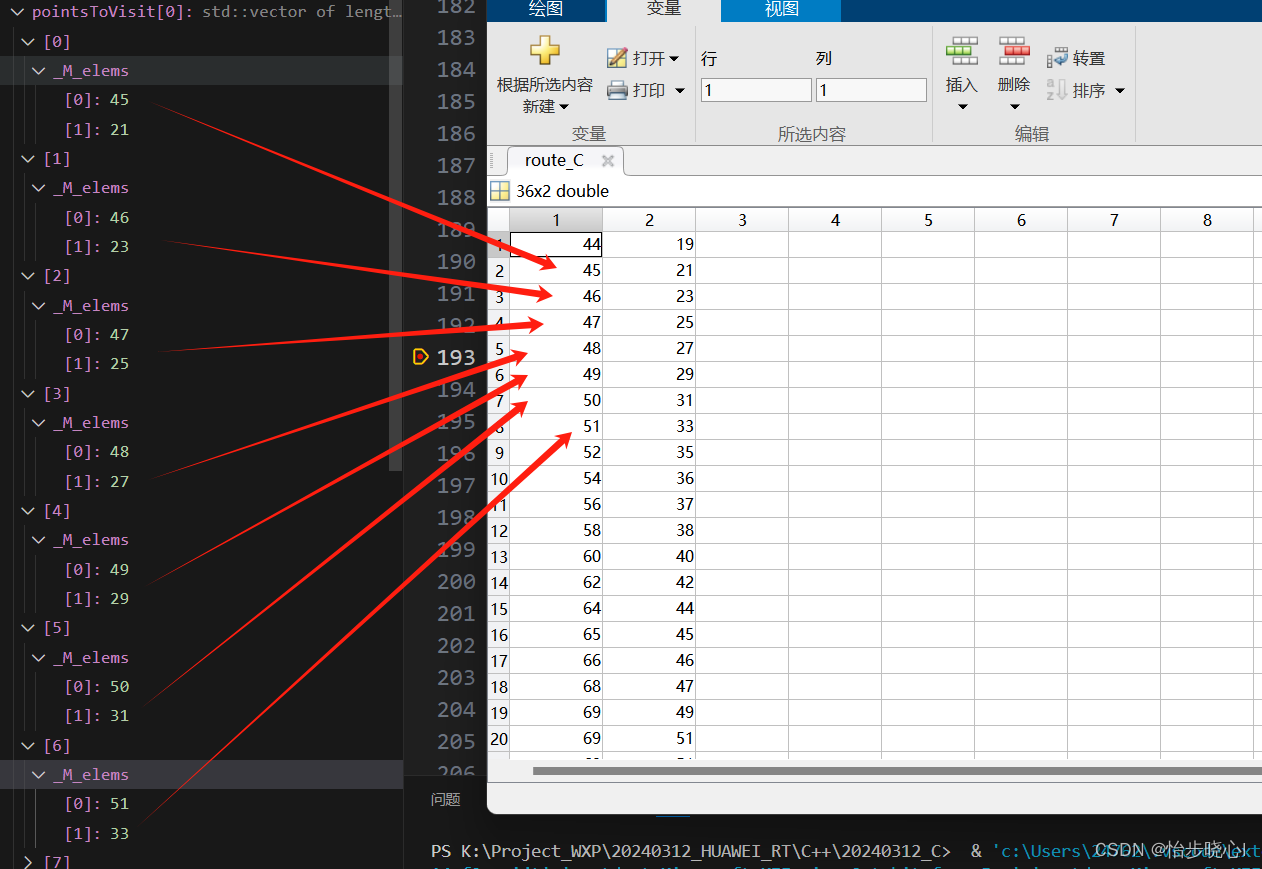Image resolution: width=1262 pixels, height=869 pixels.
Task: Click the VS Code variables panel scrollbar
Action: (398, 235)
